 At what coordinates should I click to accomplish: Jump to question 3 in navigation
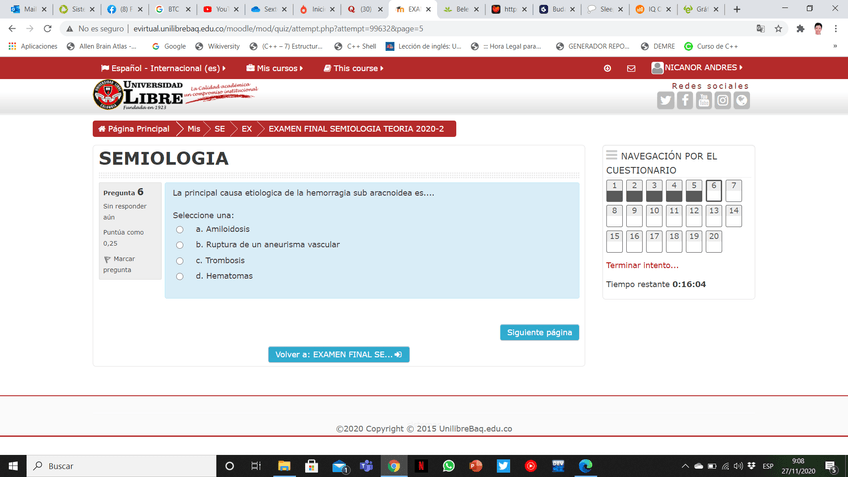[654, 191]
